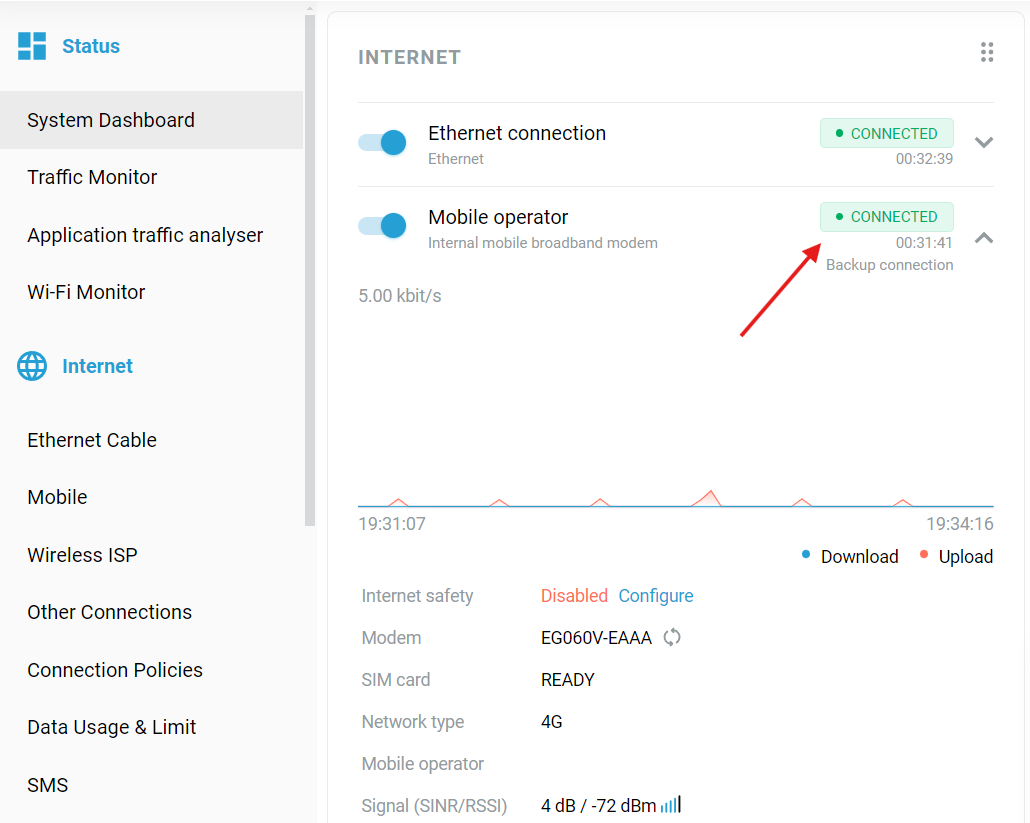The height and width of the screenshot is (823, 1030).
Task: Click the Internet globe icon in sidebar
Action: [32, 366]
